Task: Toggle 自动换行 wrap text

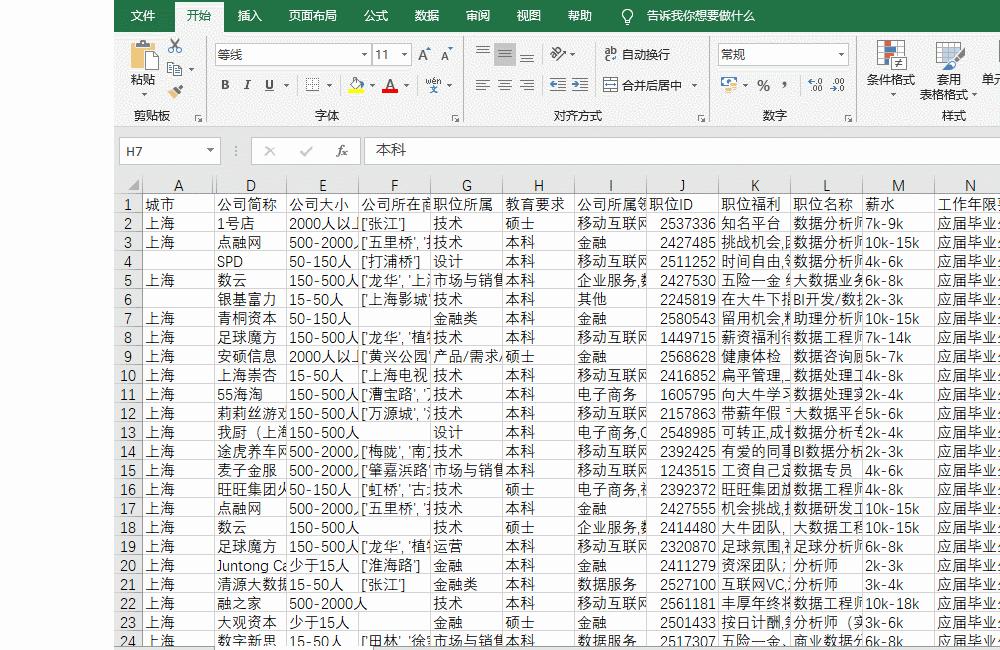Action: [x=637, y=55]
